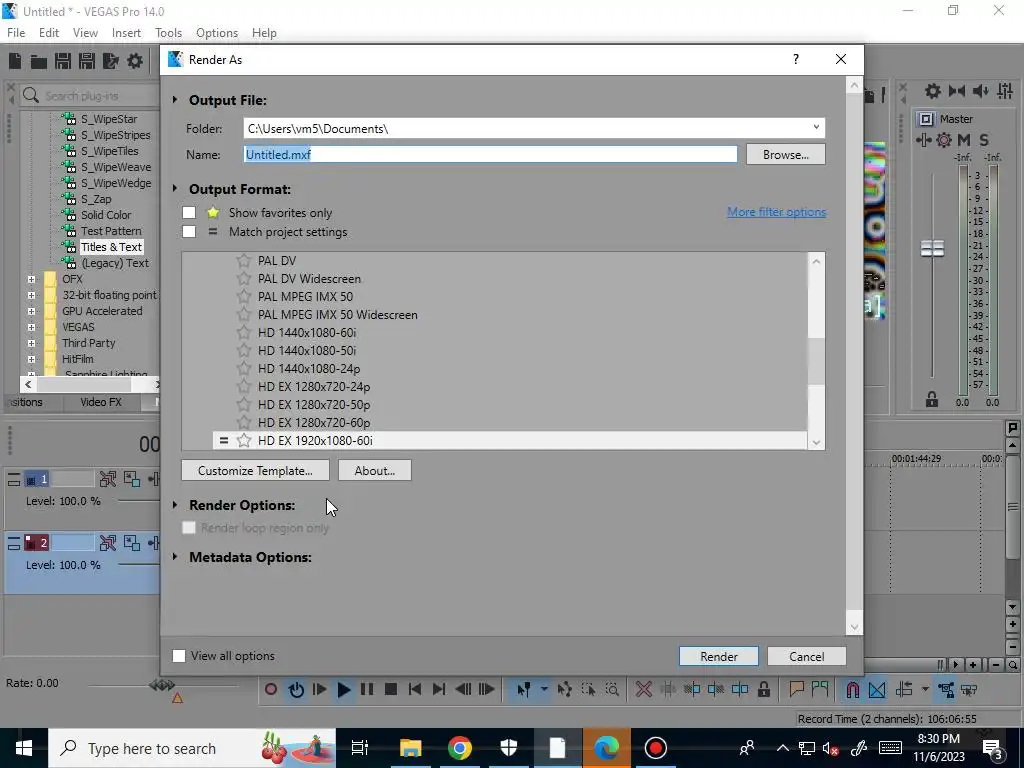
Task: Click track 1 level slider
Action: [138, 501]
